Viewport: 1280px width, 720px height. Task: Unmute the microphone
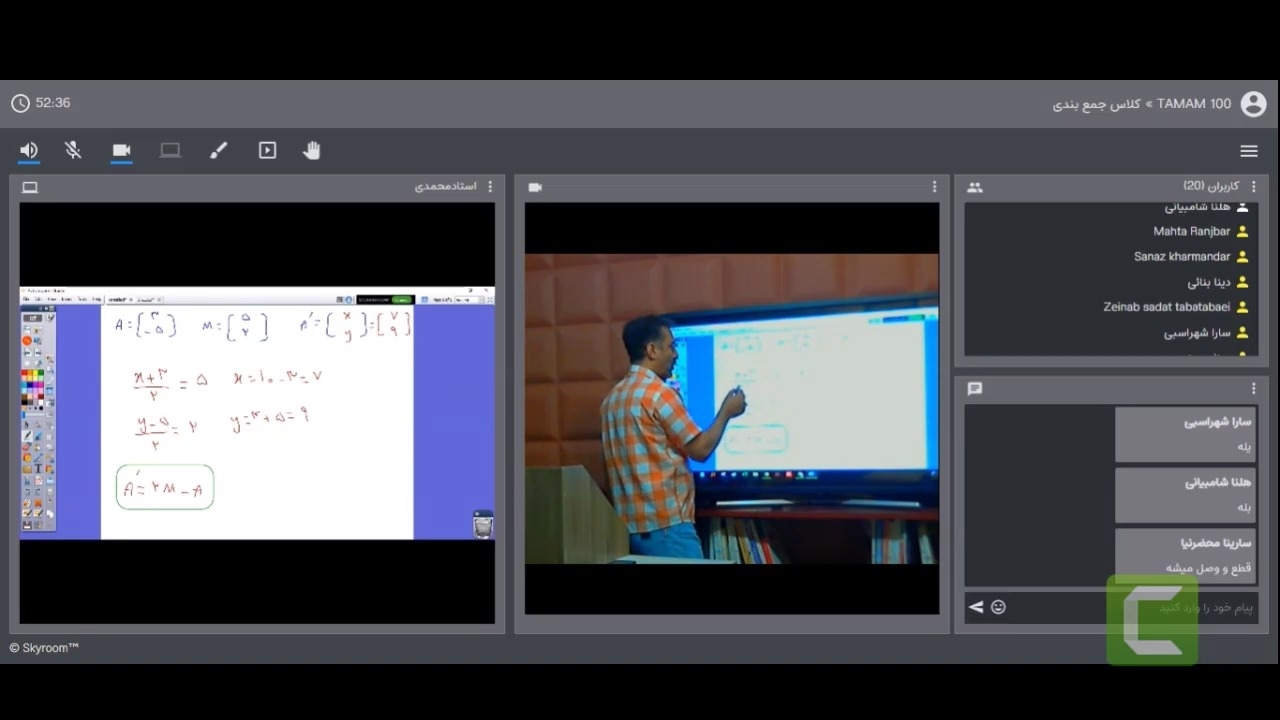click(73, 151)
